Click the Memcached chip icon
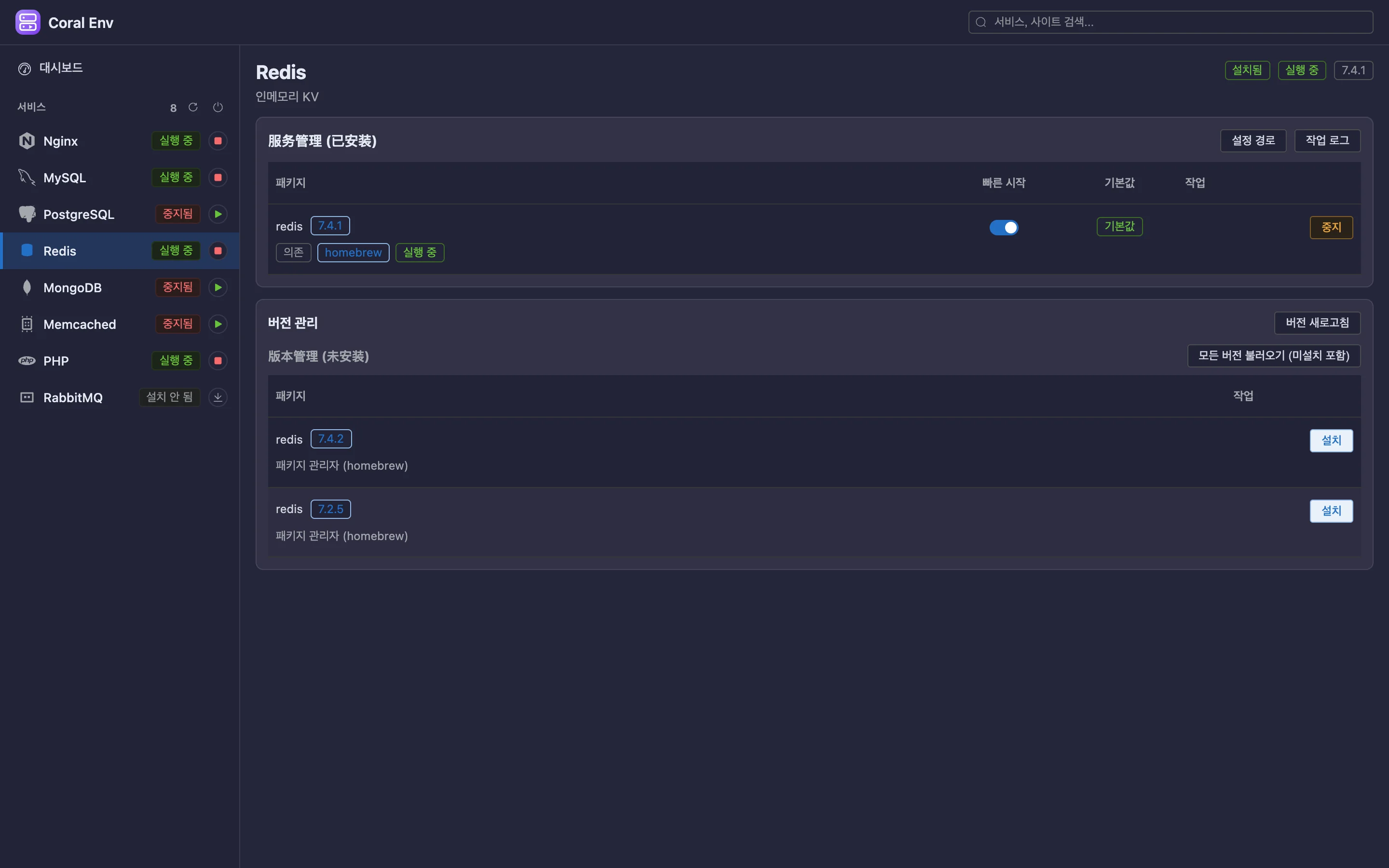Image resolution: width=1389 pixels, height=868 pixels. (x=27, y=325)
